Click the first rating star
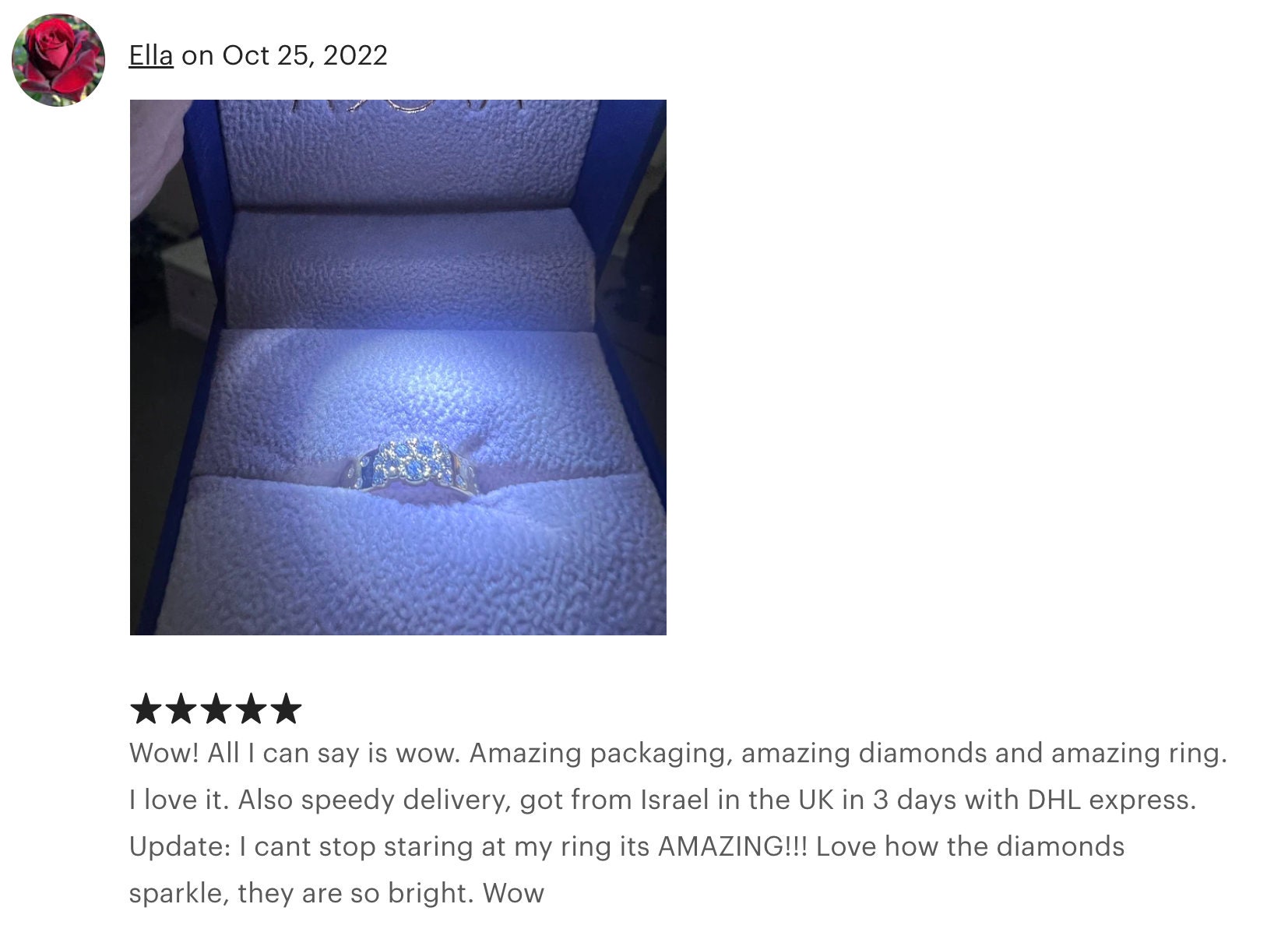 click(x=144, y=709)
